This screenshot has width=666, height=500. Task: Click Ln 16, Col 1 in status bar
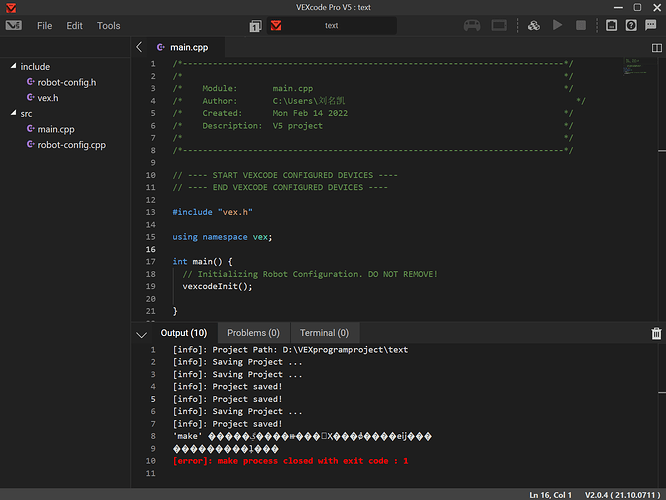(550, 495)
